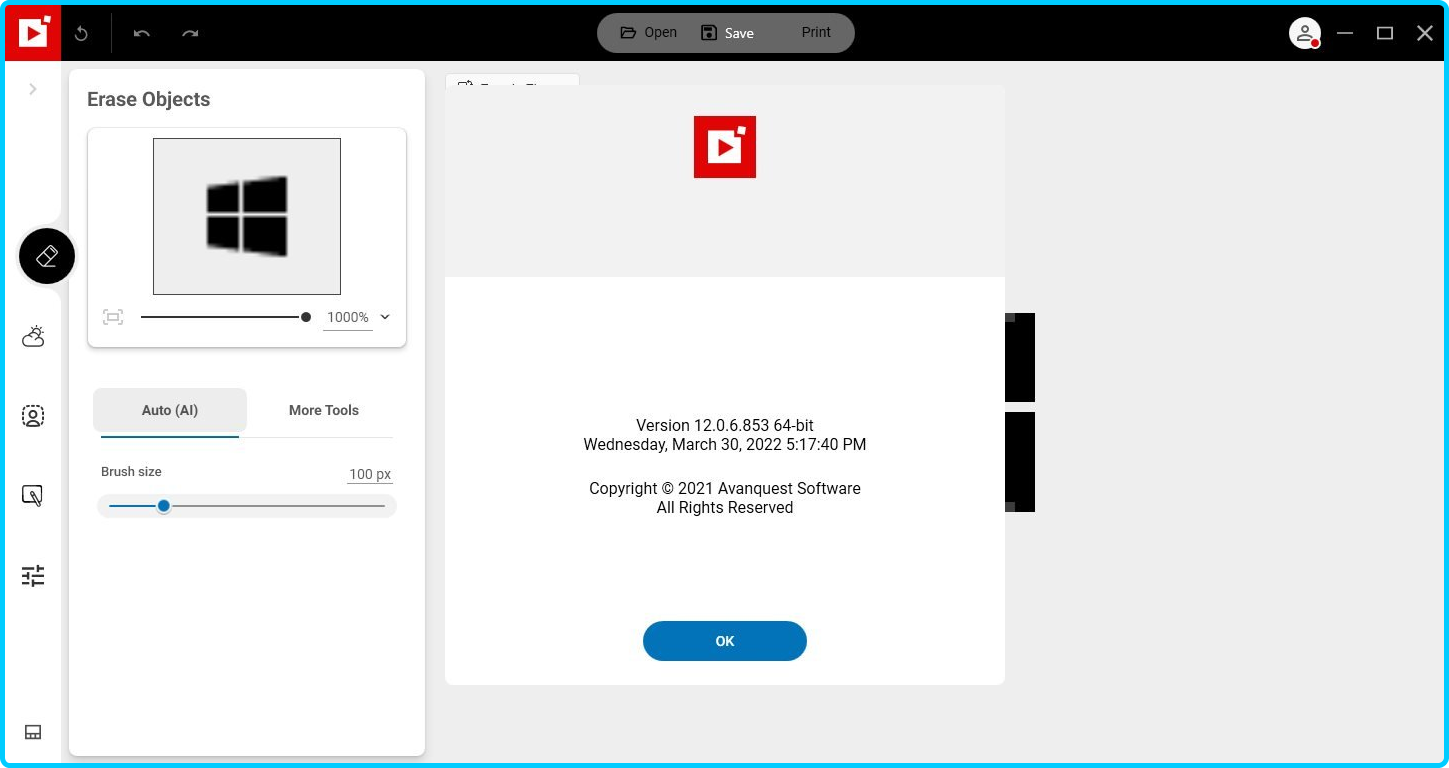This screenshot has height=768, width=1449.
Task: Click the Version 12.0.6.853 64-bit text
Action: tap(725, 425)
